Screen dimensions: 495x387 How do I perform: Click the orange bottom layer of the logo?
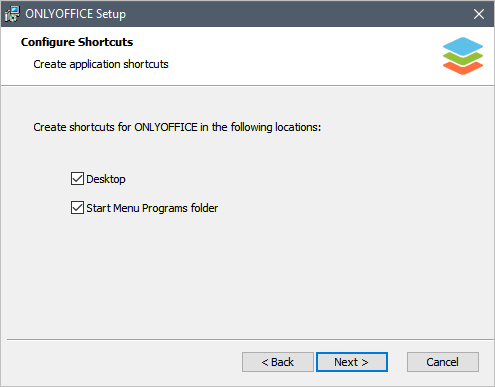click(463, 68)
